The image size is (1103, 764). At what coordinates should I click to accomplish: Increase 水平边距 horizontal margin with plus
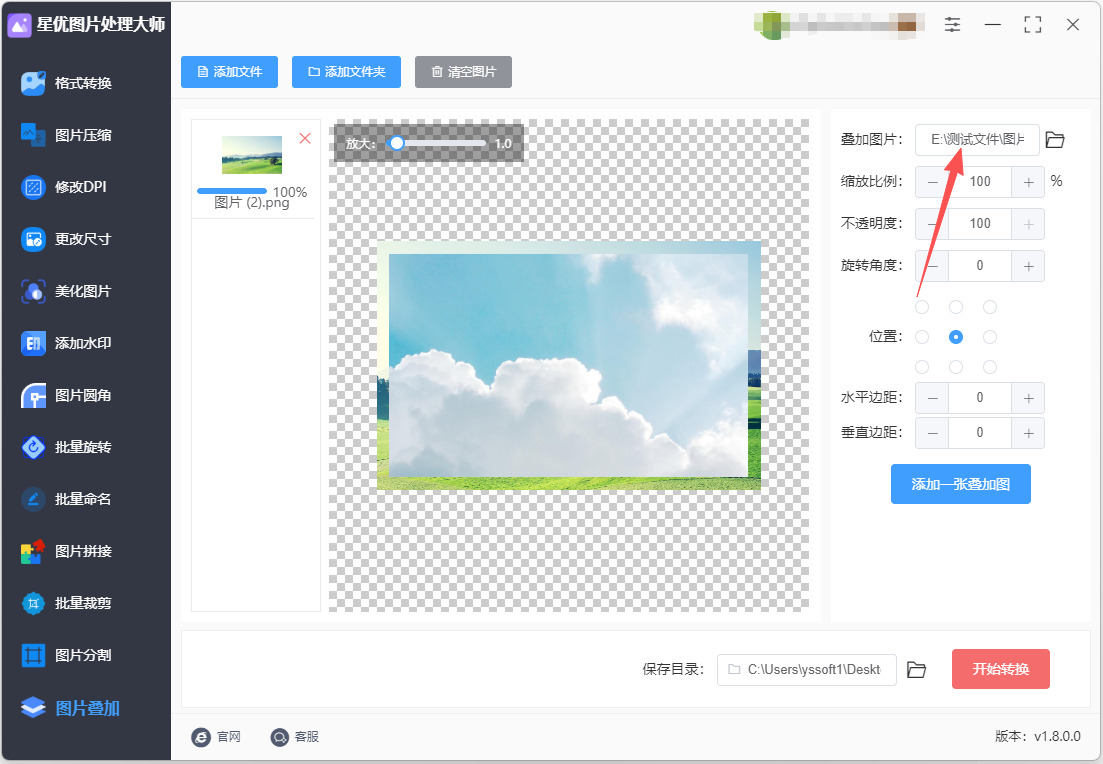pos(1028,398)
